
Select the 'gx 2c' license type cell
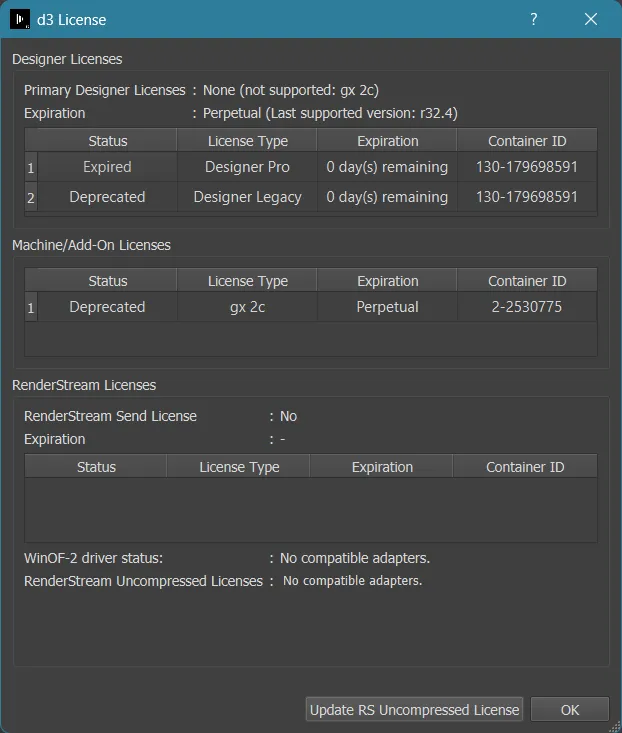tap(247, 307)
